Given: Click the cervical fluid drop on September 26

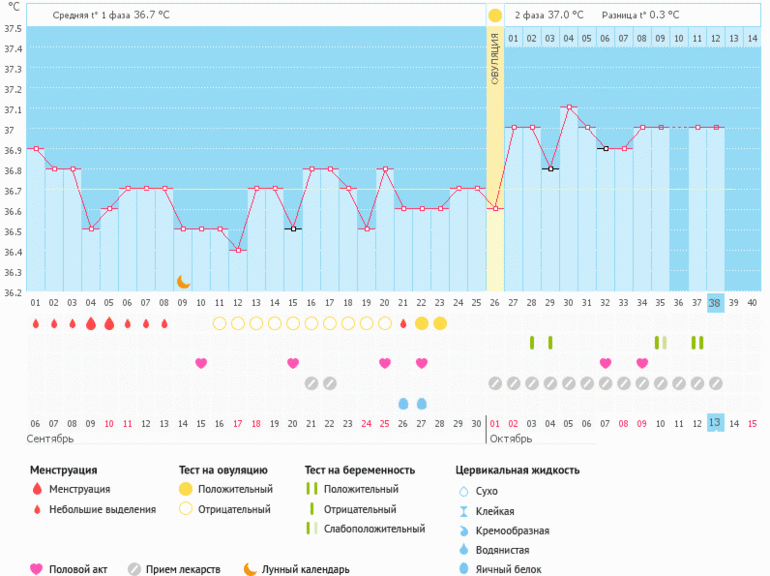Looking at the screenshot, I should coord(403,403).
